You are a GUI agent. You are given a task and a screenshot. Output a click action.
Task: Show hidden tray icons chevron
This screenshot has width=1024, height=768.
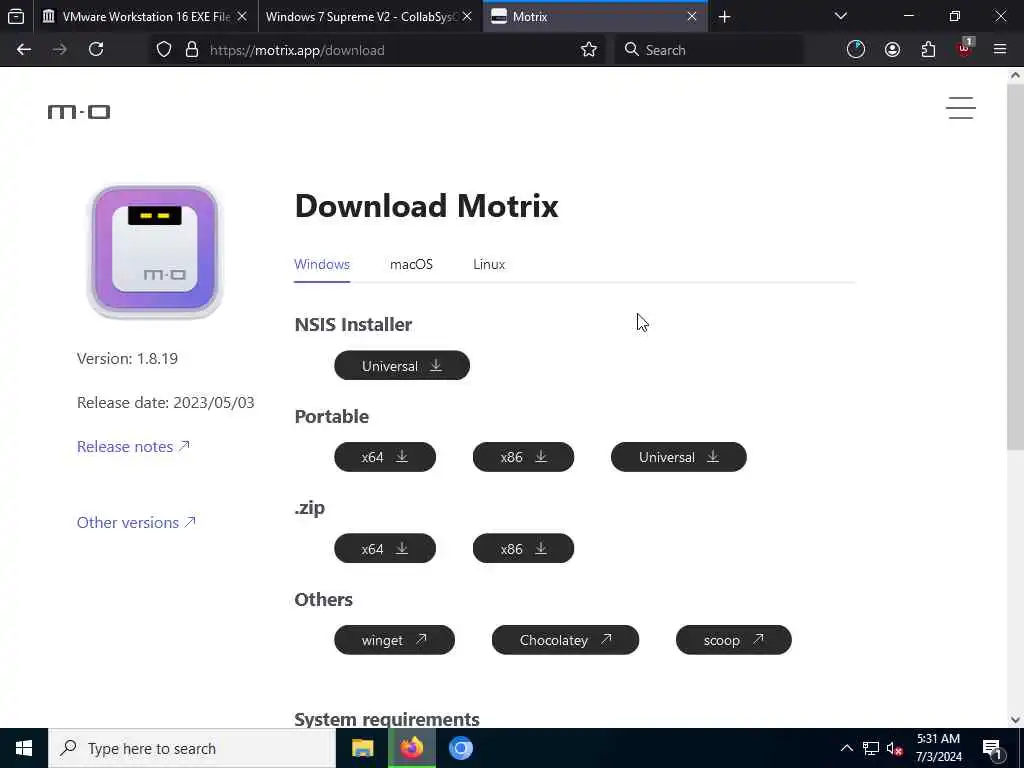pos(846,748)
